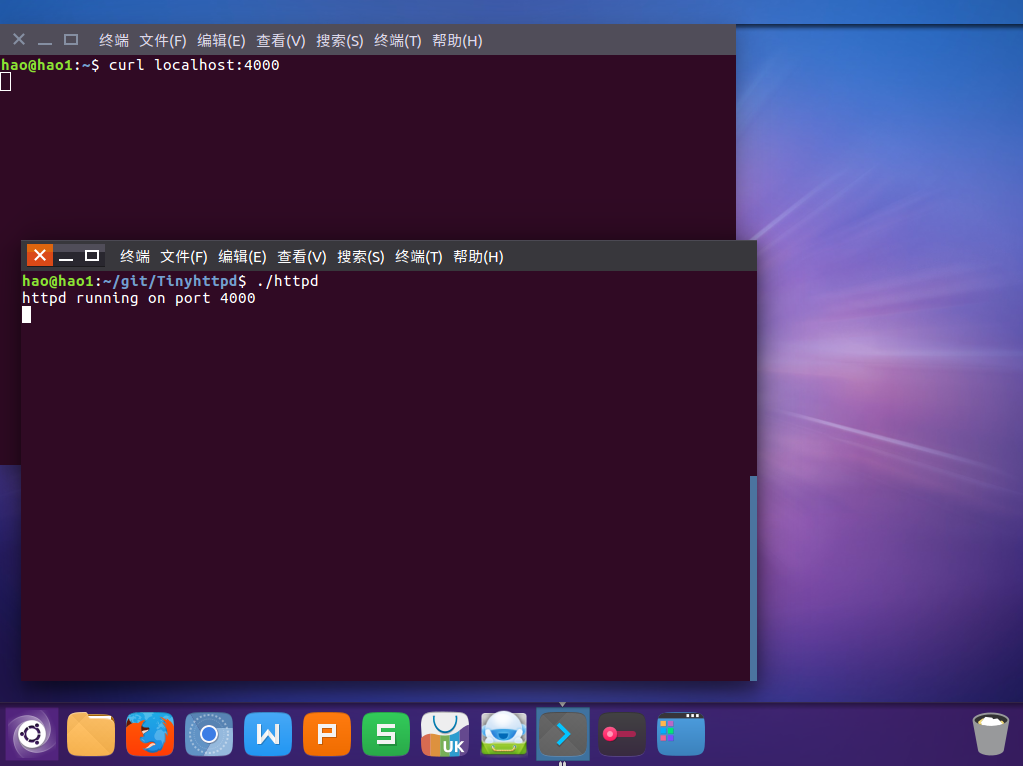Open the Files manager from the dock
1023x766 pixels.
tap(91, 733)
